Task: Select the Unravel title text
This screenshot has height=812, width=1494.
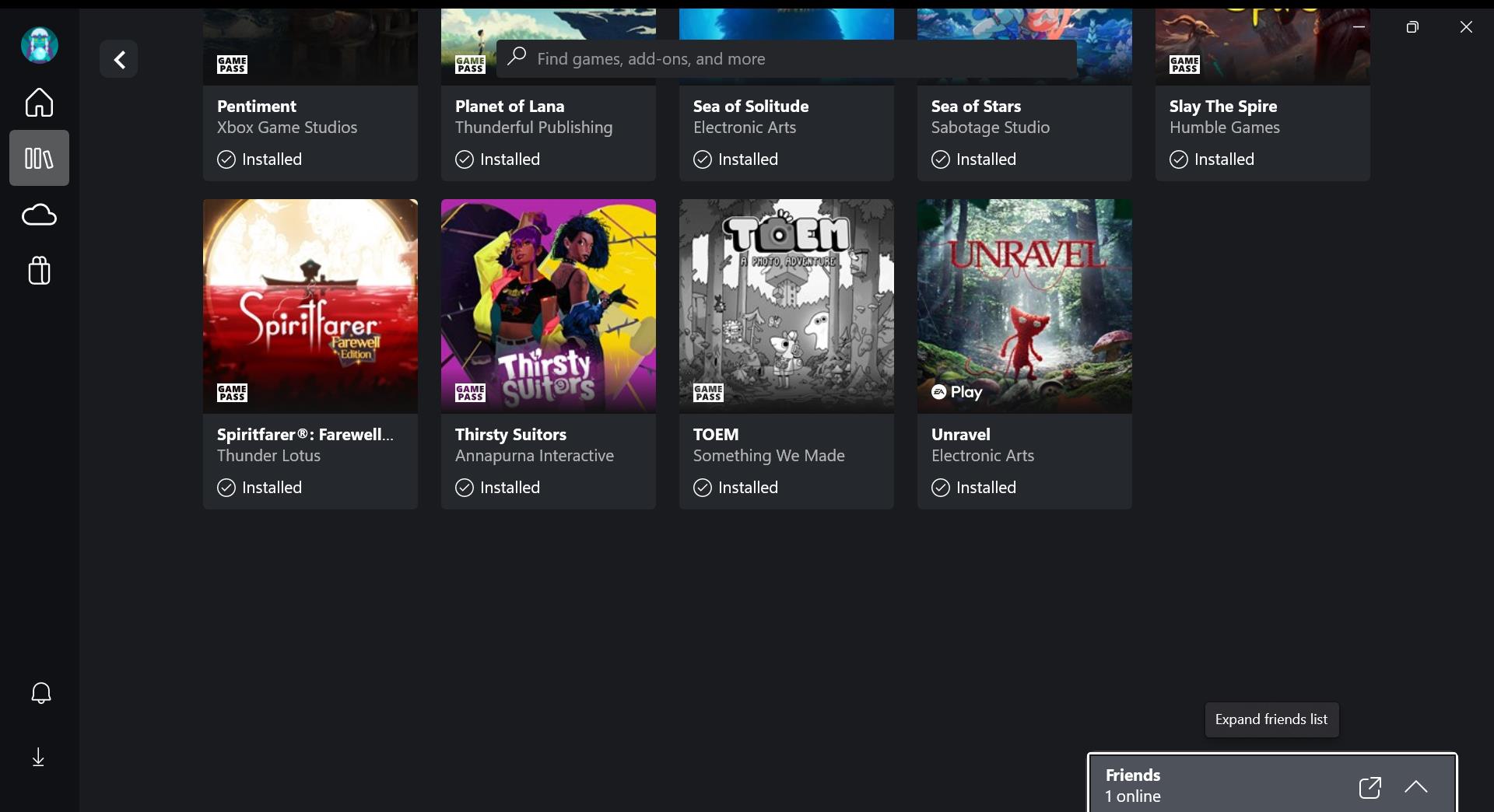Action: pyautogui.click(x=961, y=435)
